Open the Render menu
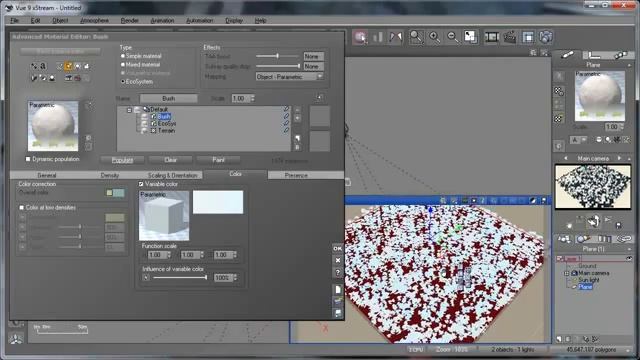This screenshot has height=360, width=640. (x=130, y=20)
